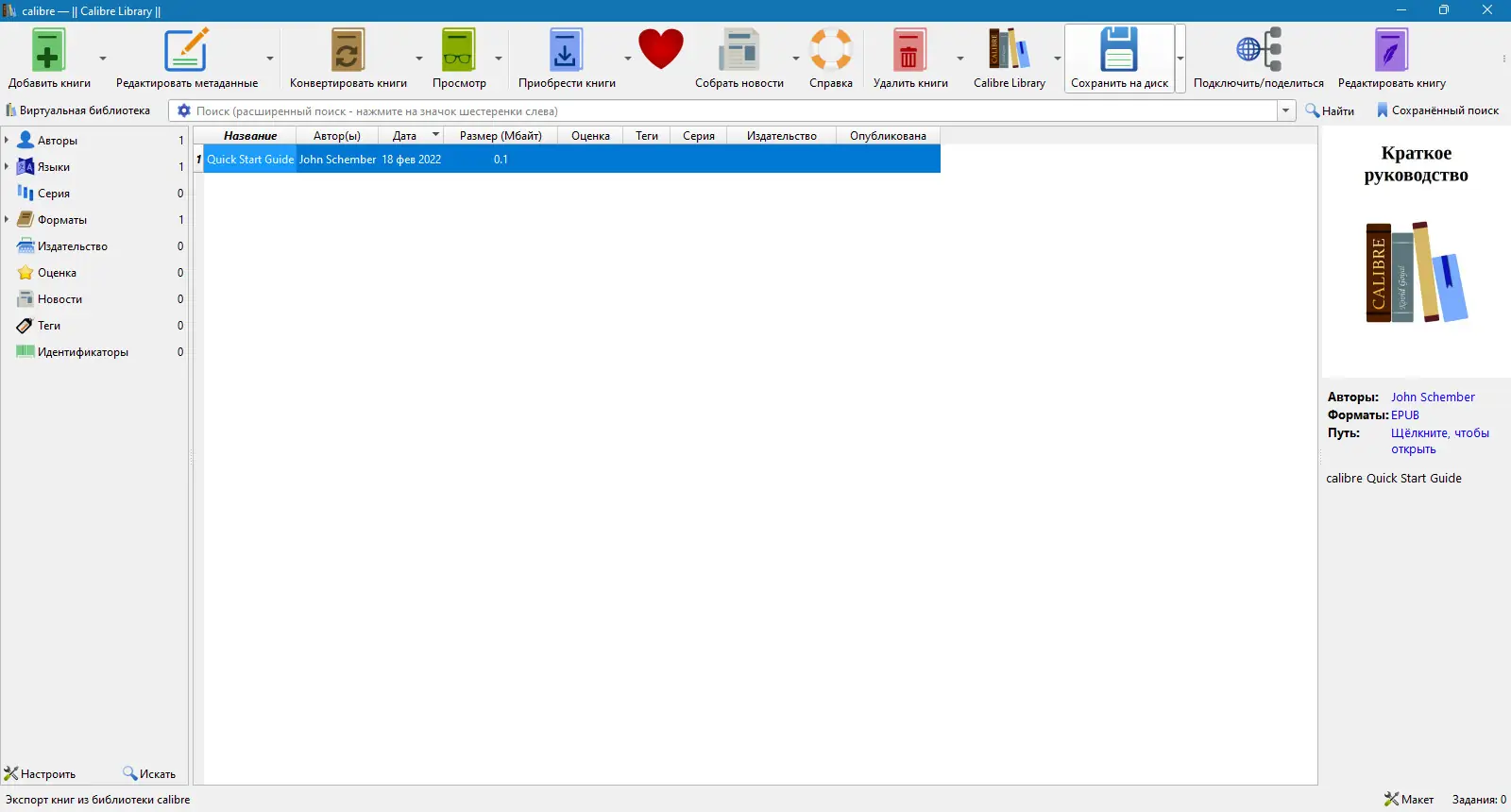1511x812 pixels.
Task: Click the search gear settings icon
Action: coord(184,110)
